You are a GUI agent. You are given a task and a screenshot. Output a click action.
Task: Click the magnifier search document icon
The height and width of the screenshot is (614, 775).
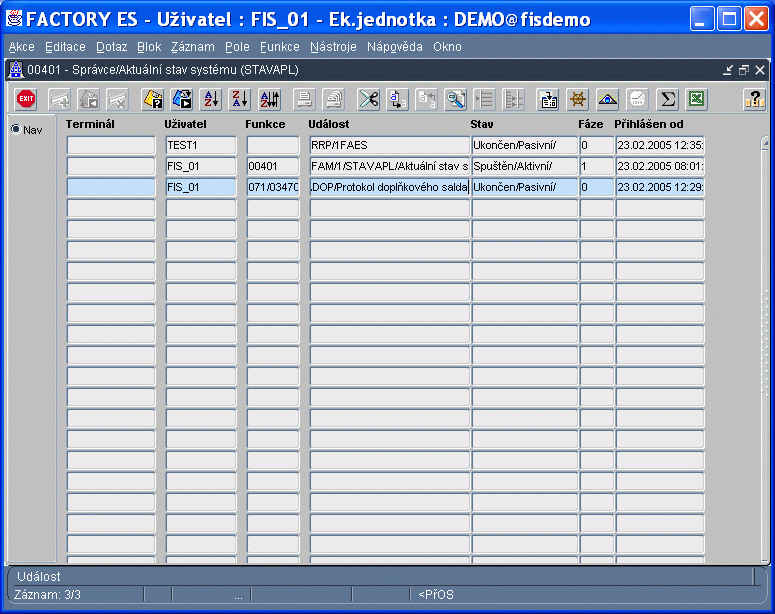tap(456, 99)
